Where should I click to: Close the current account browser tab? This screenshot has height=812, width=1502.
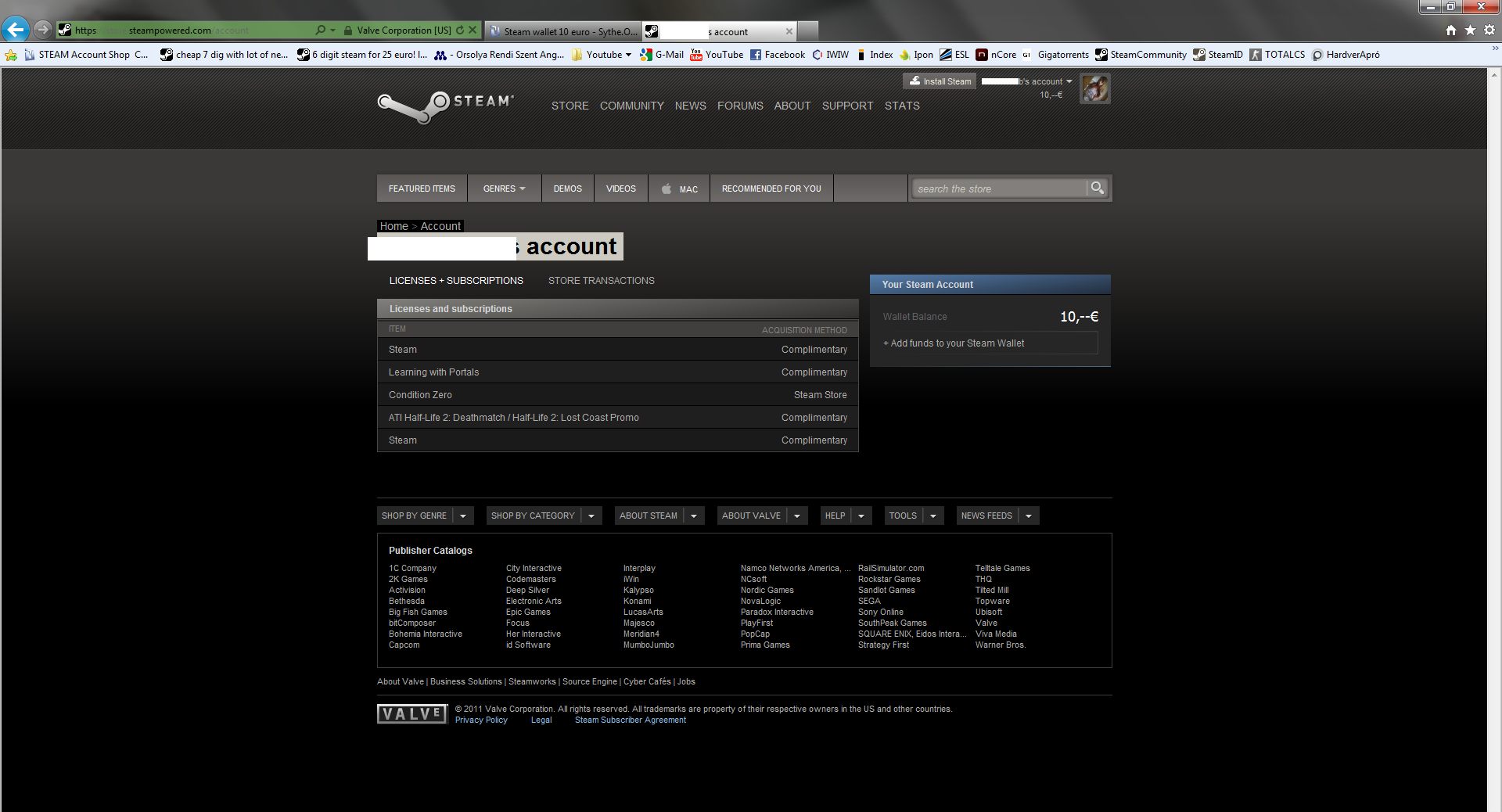pyautogui.click(x=789, y=31)
